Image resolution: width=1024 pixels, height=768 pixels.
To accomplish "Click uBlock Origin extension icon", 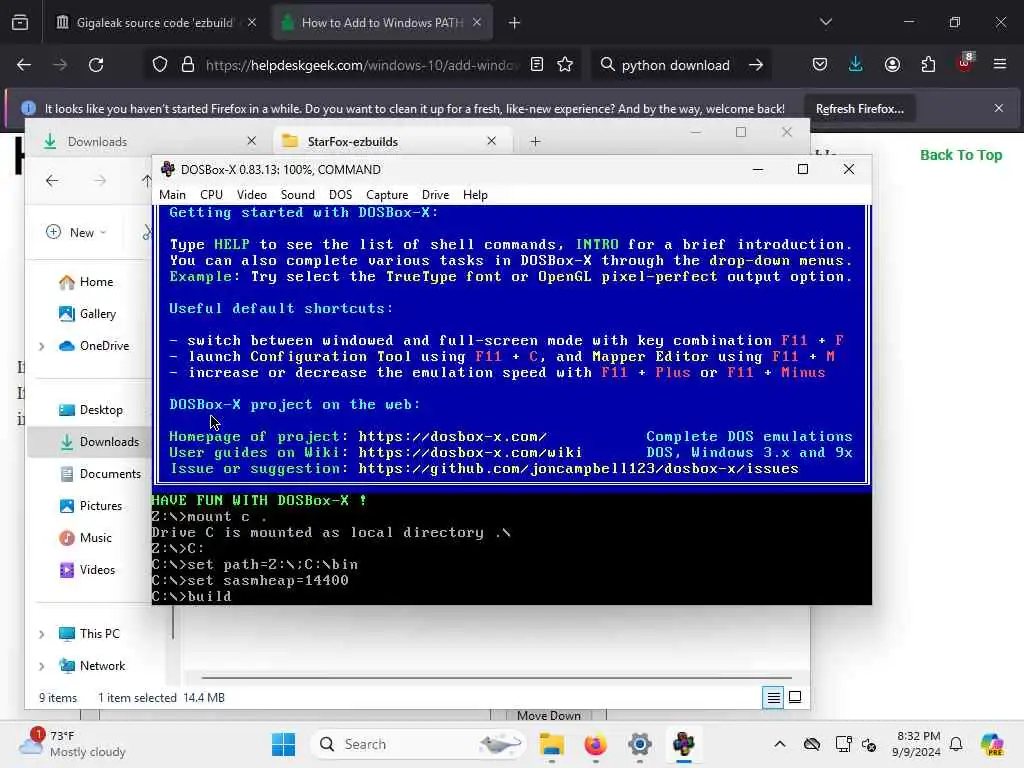I will (x=965, y=63).
